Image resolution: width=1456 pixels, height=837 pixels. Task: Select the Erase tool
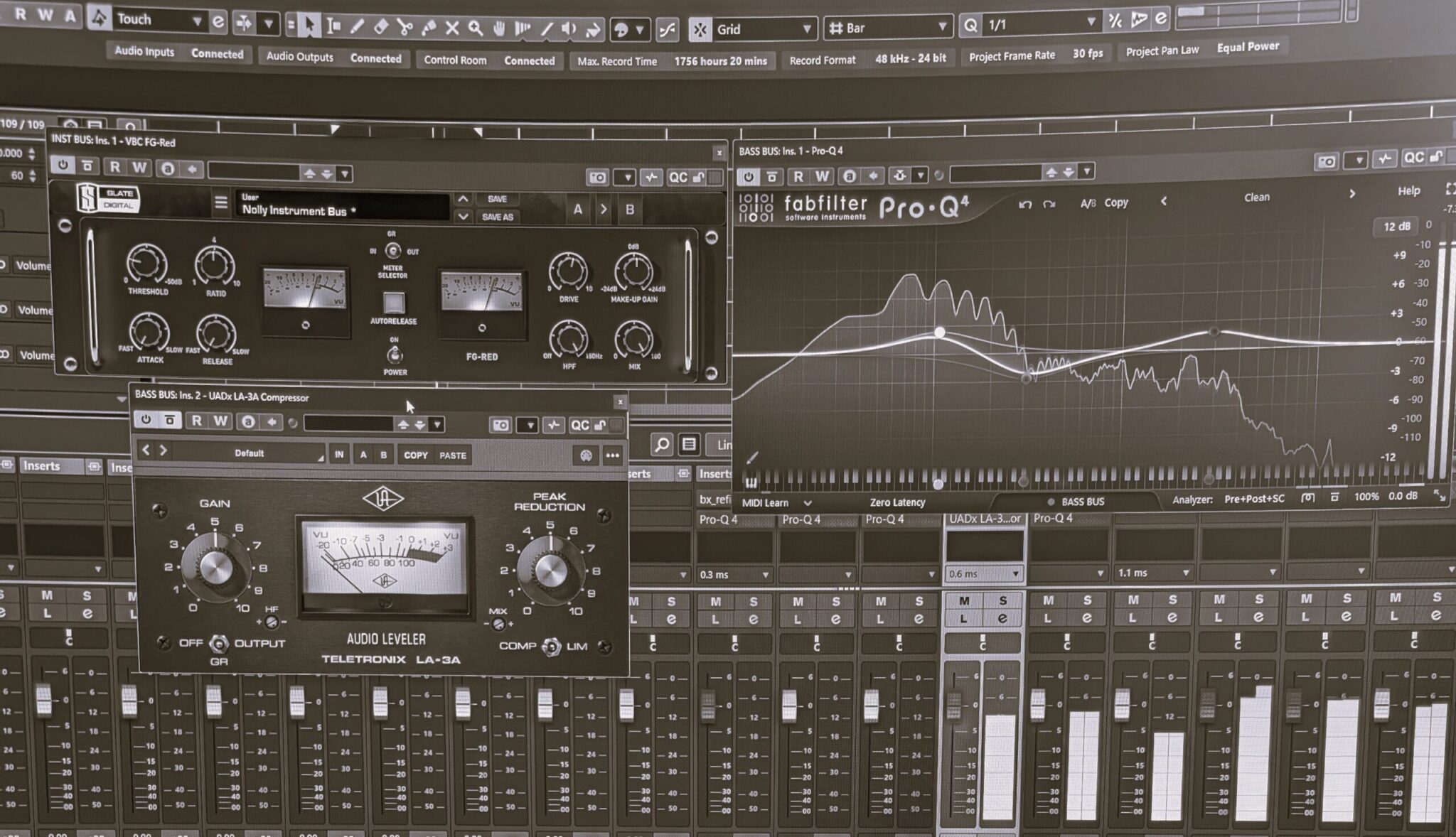[x=381, y=27]
